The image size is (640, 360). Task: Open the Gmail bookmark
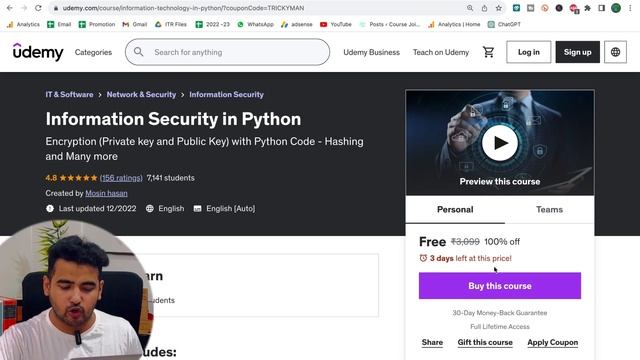(x=135, y=24)
